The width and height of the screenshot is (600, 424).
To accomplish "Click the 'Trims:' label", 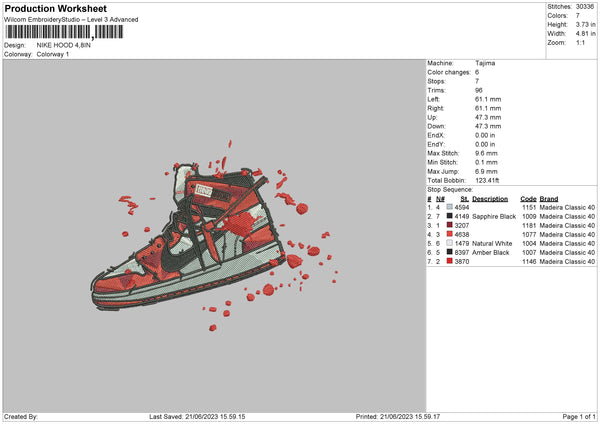I will (x=437, y=90).
